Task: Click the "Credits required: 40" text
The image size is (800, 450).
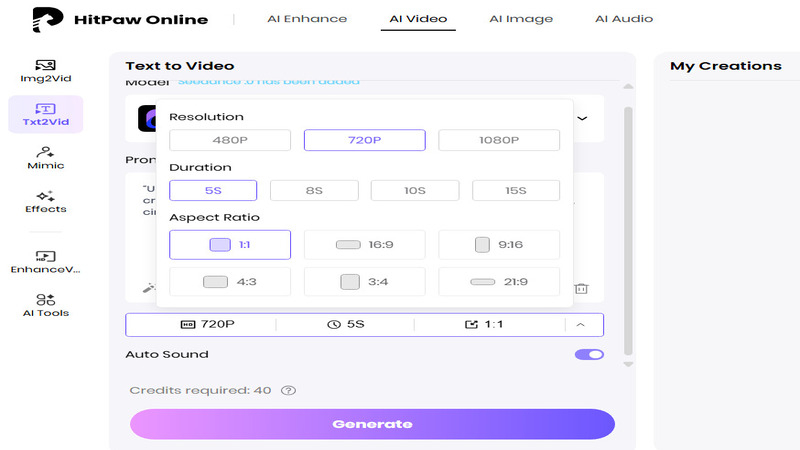Action: click(x=200, y=390)
